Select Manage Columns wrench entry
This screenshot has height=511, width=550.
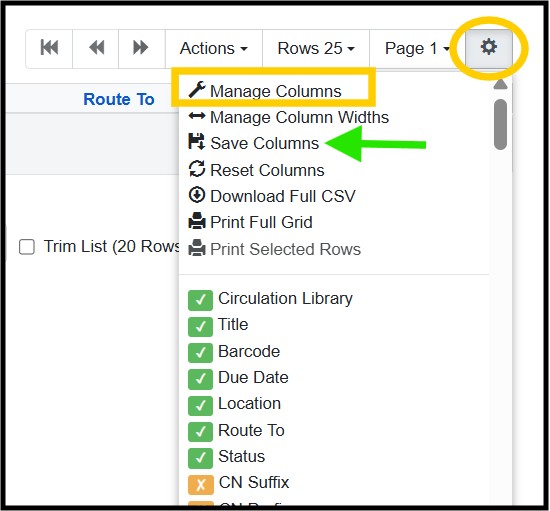pyautogui.click(x=265, y=91)
